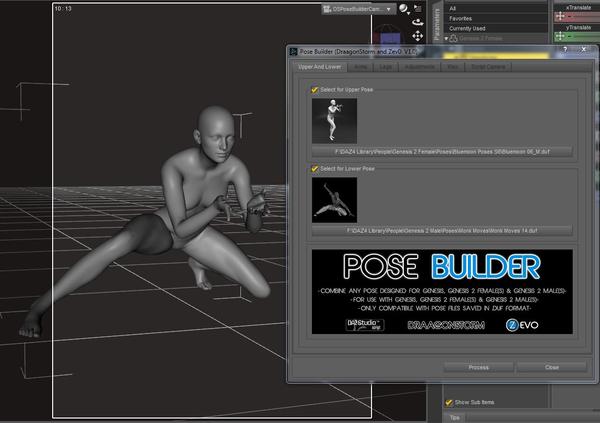The width and height of the screenshot is (600, 423).
Task: Toggle the Show Sub Items checkbox
Action: coord(449,402)
